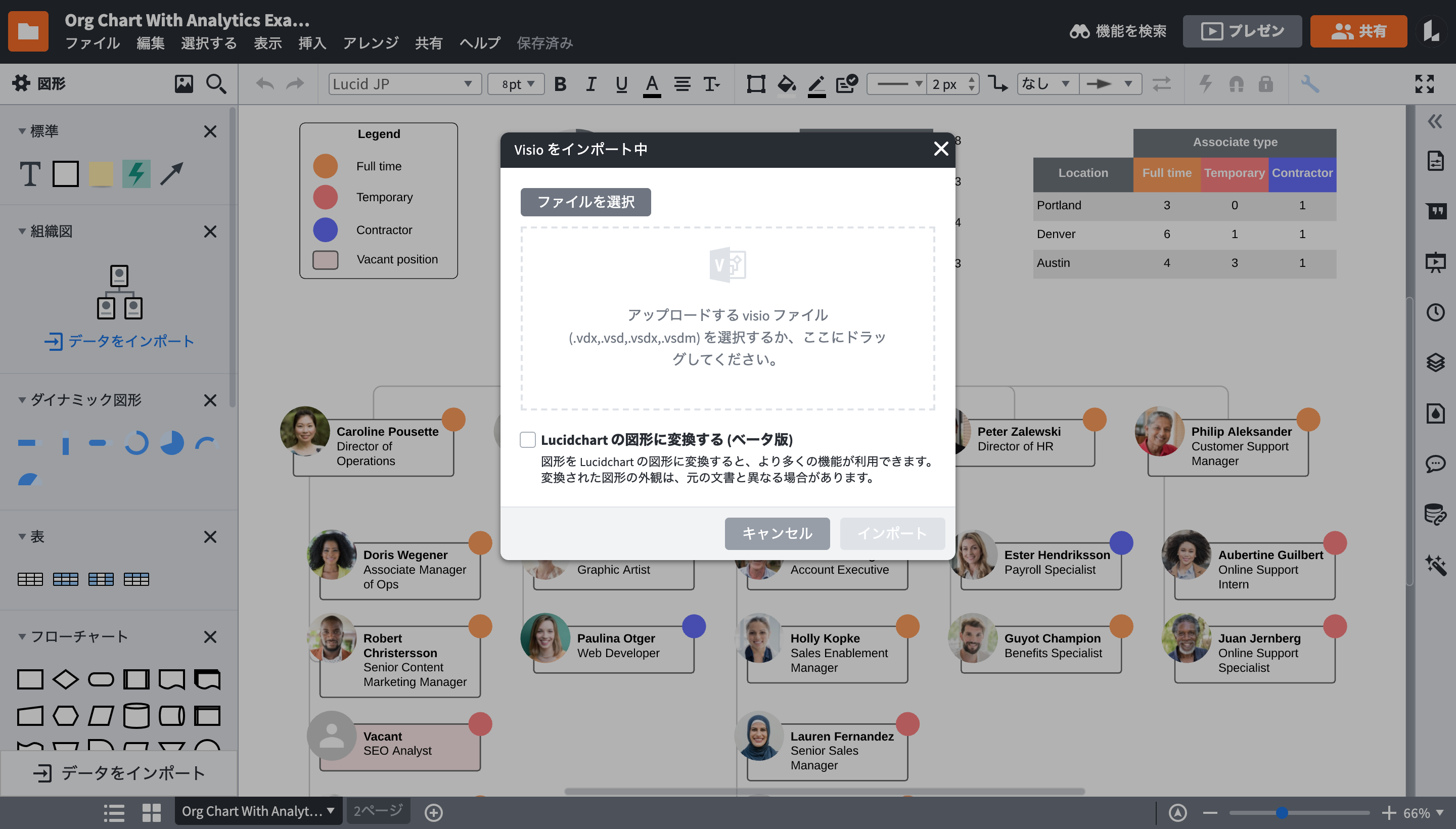
Task: Check Lucidchart の図形に変換する checkbox
Action: tap(528, 440)
